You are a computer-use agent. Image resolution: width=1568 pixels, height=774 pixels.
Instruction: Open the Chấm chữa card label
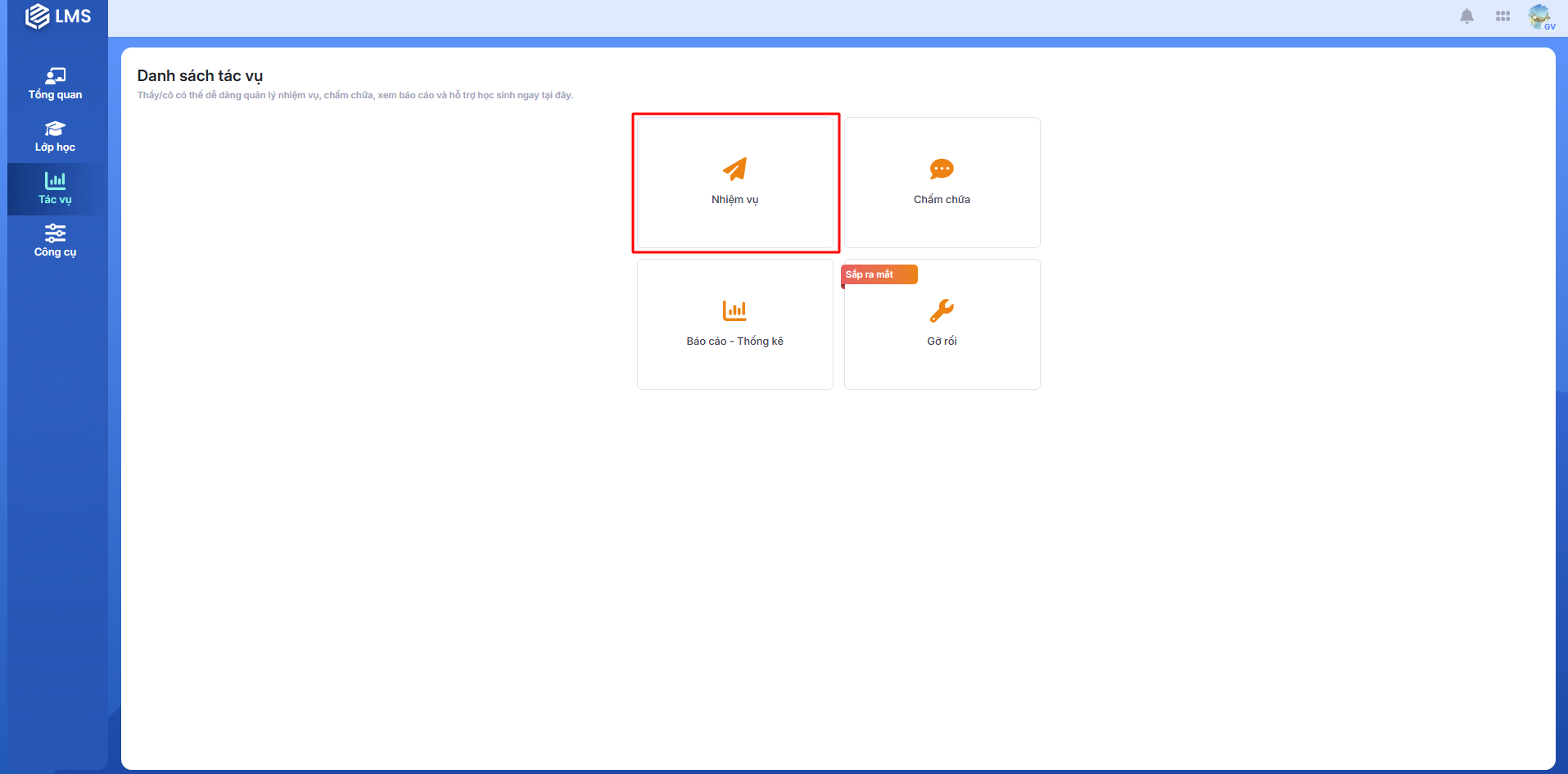[942, 200]
